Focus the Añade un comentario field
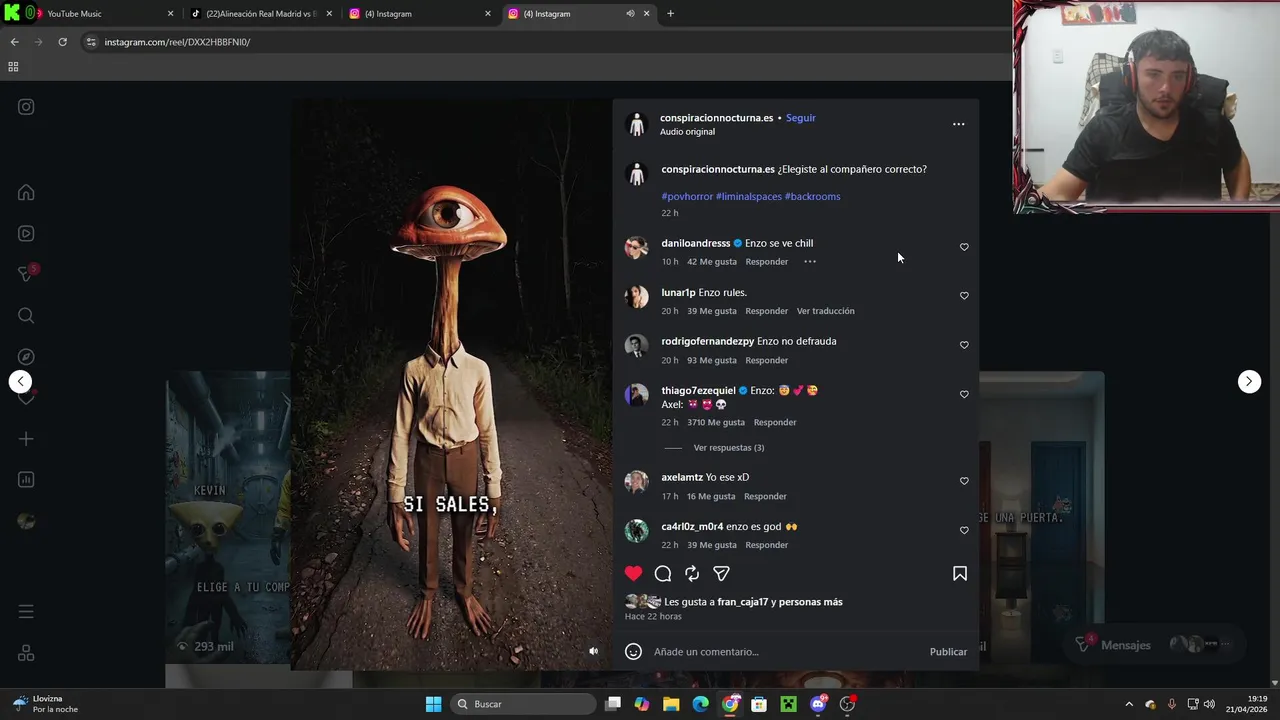The width and height of the screenshot is (1280, 720). click(786, 652)
